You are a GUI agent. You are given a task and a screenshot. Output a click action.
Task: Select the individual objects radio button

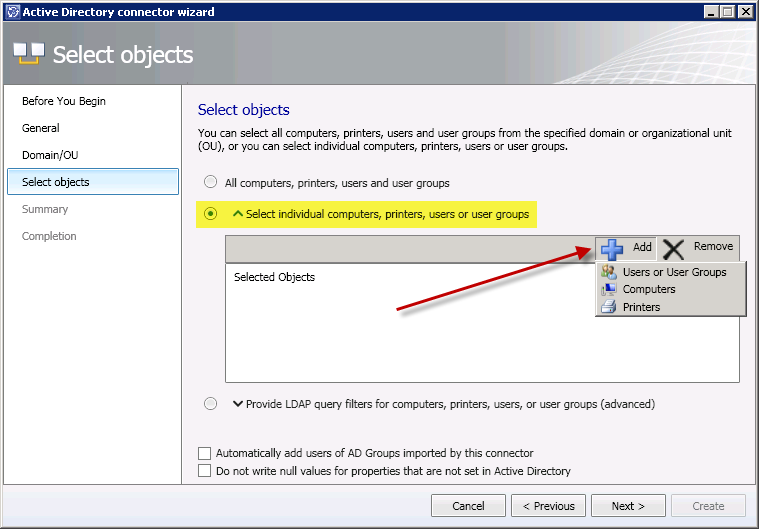[x=210, y=214]
